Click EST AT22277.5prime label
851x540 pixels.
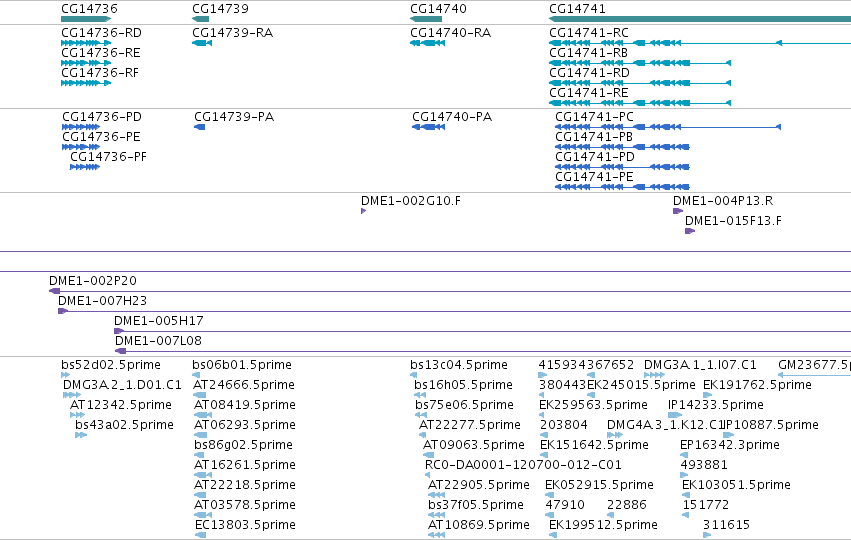(x=469, y=425)
